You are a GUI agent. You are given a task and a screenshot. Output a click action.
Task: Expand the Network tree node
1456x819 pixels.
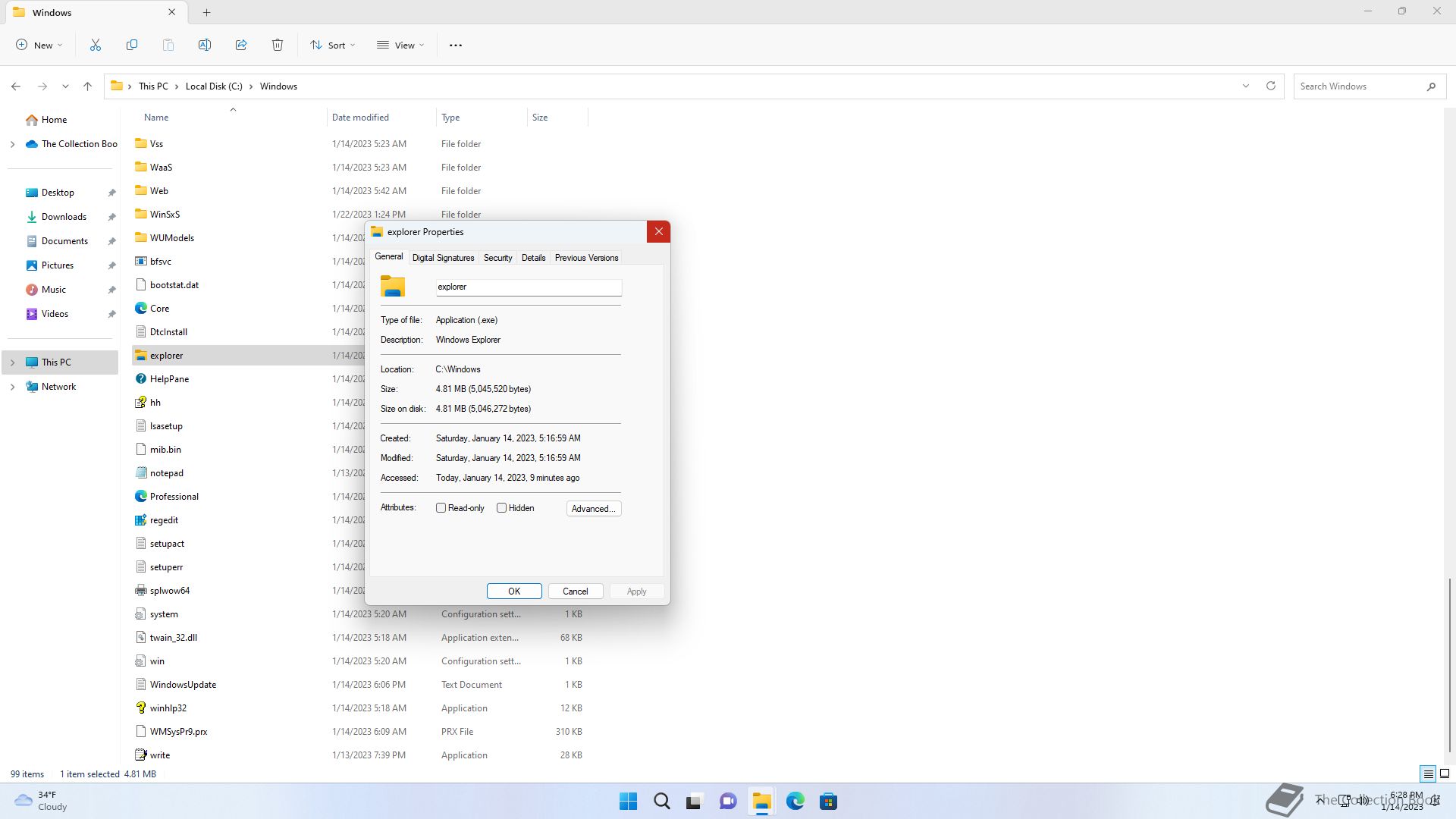click(x=12, y=387)
